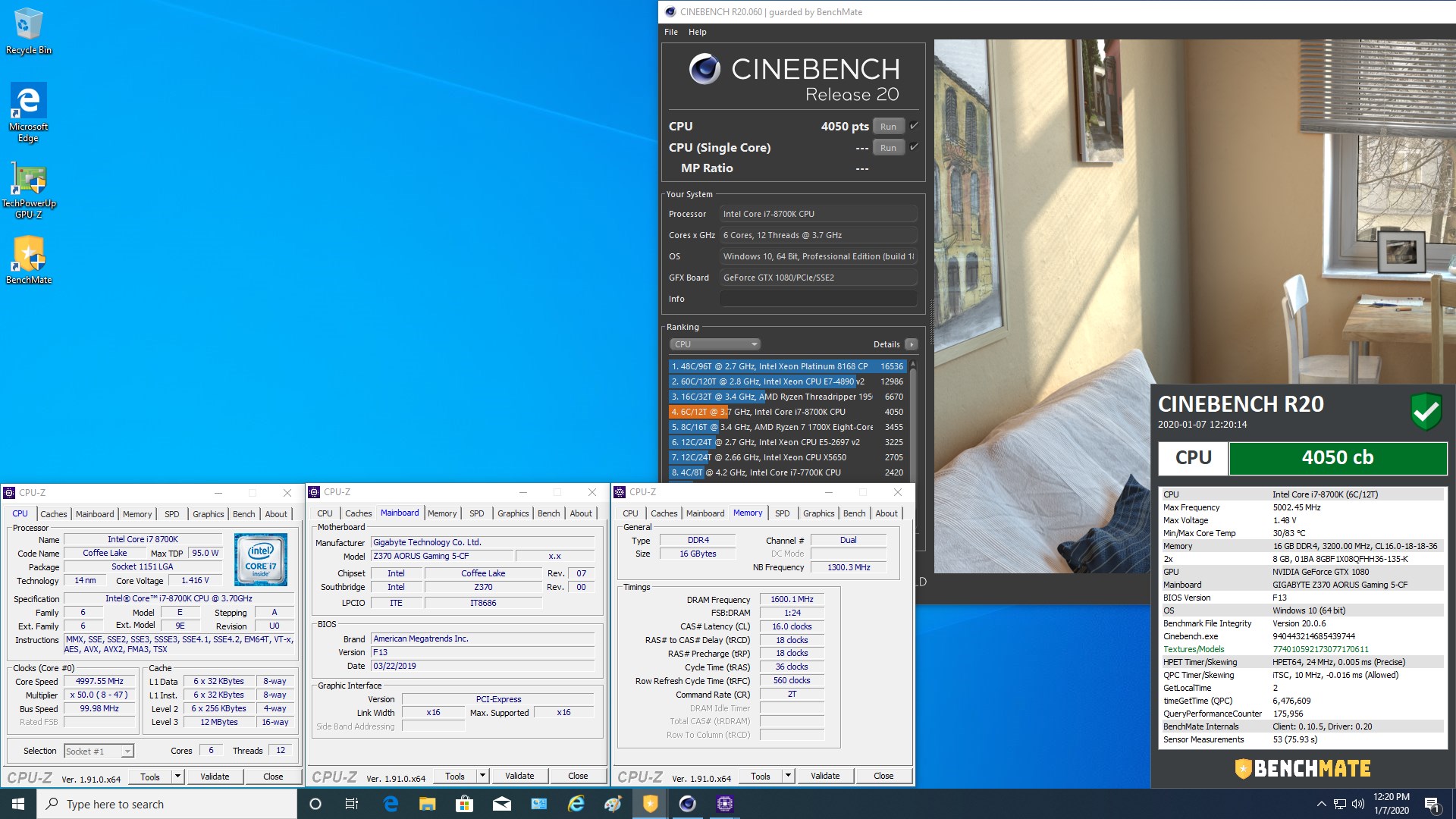Click the Core Speed 4997.55 MHz value
1456x819 pixels.
coord(99,682)
